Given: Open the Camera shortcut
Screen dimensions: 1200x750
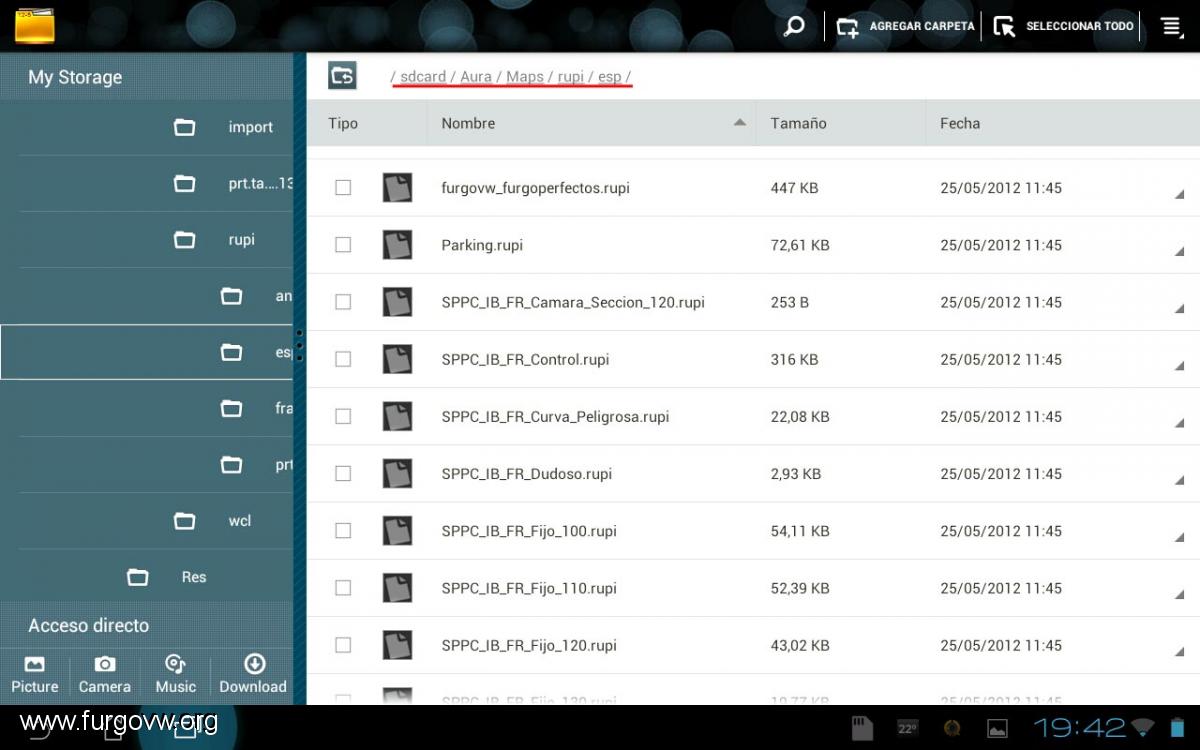Looking at the screenshot, I should pos(105,674).
